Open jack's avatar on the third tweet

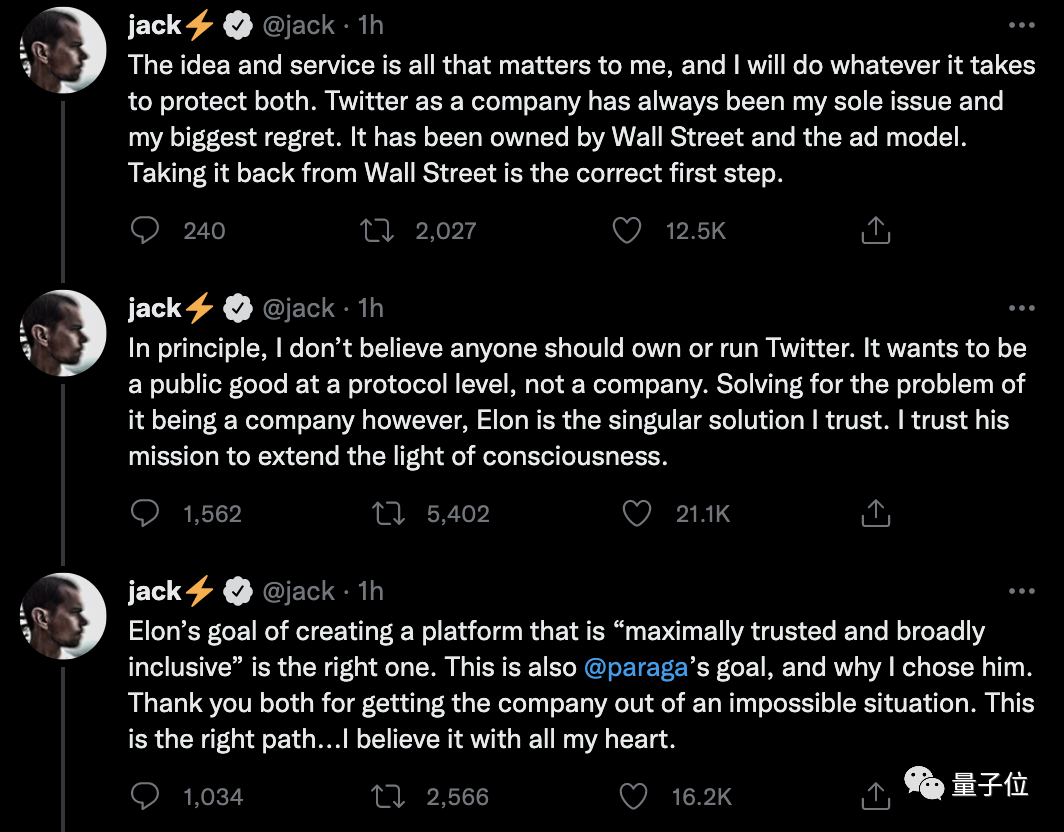coord(64,616)
